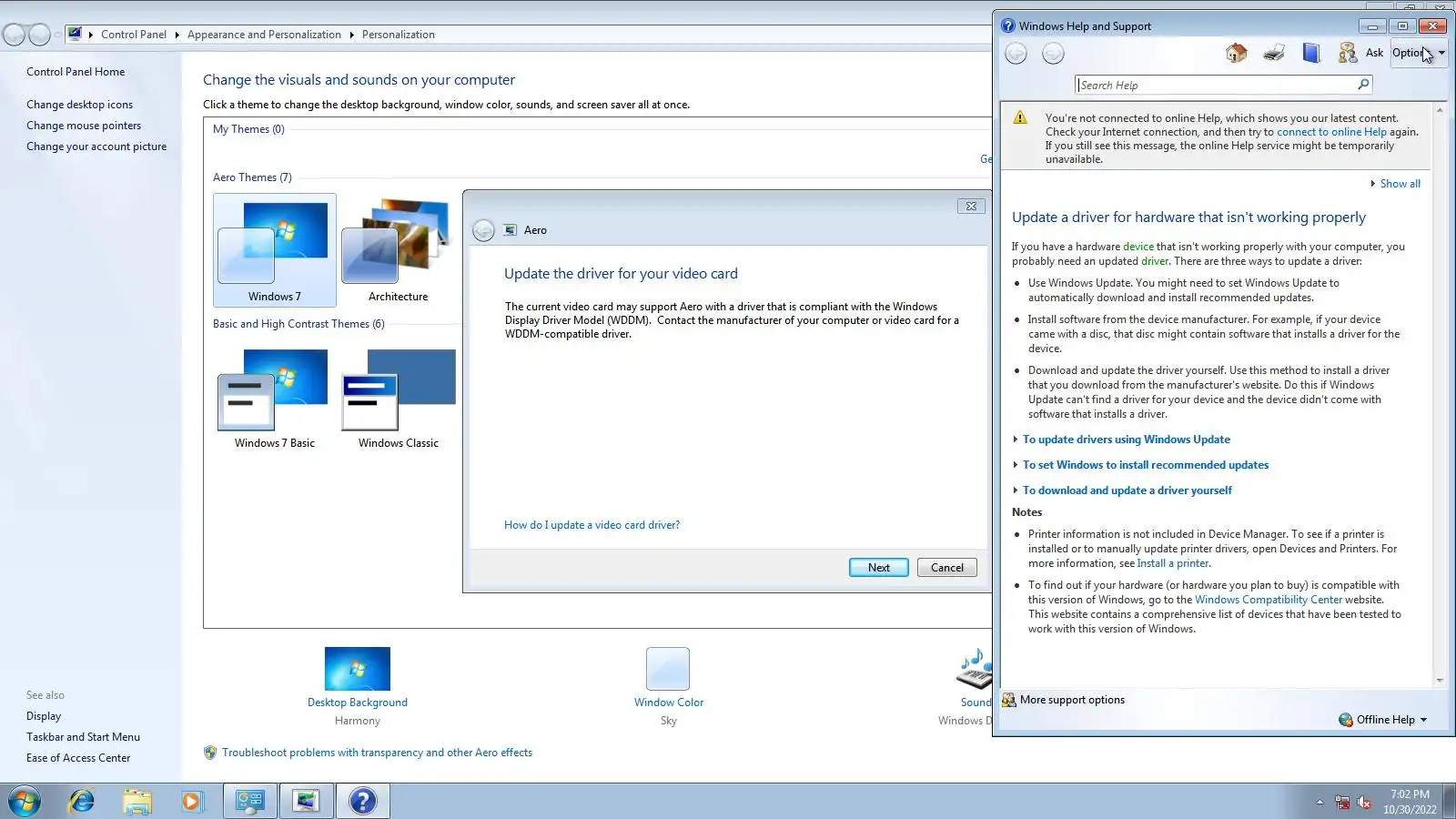Open the 'Install a printer' help link
The height and width of the screenshot is (819, 1456).
click(x=1173, y=563)
